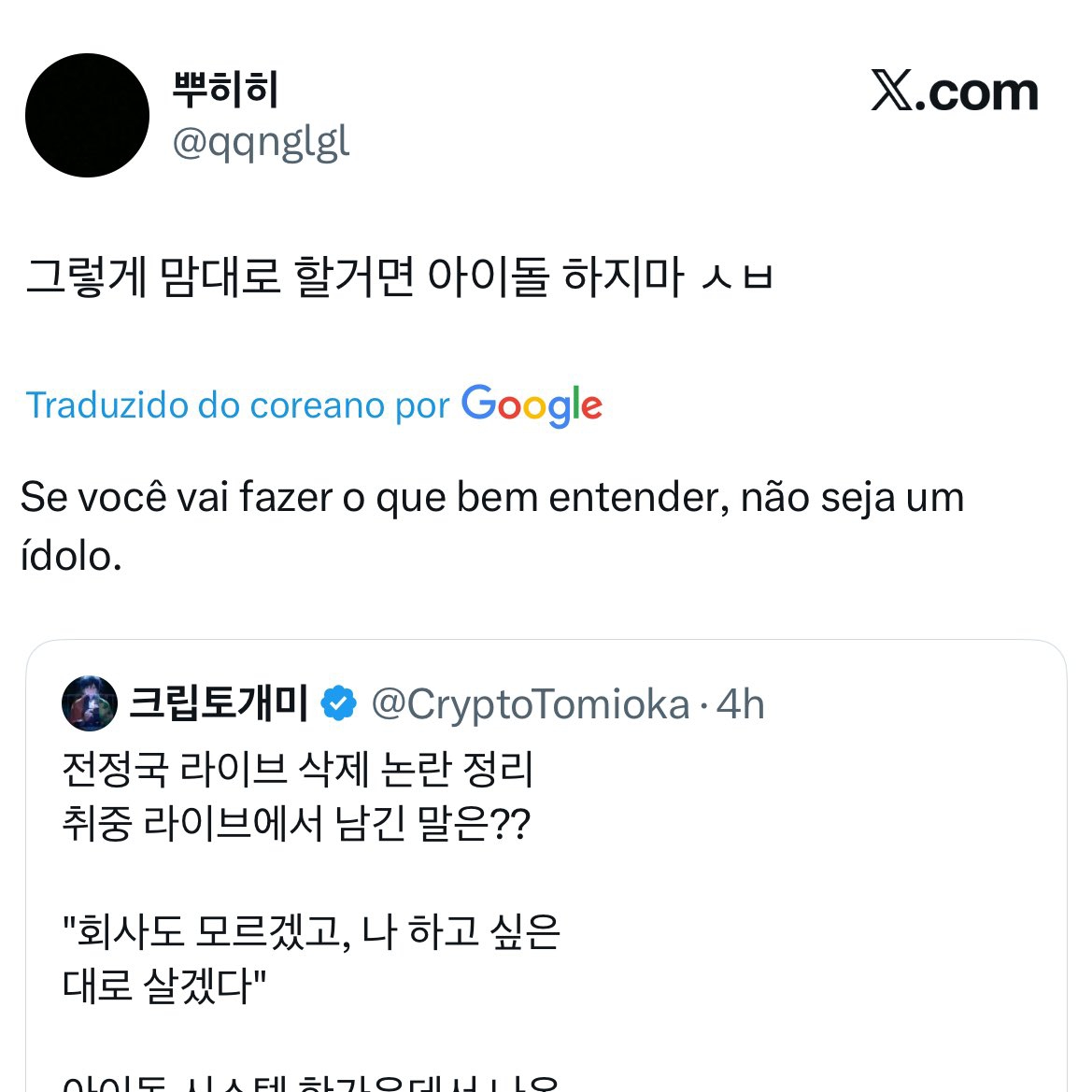Click the ".com" text beside the X logo
The width and height of the screenshot is (1092, 1092).
(x=977, y=92)
